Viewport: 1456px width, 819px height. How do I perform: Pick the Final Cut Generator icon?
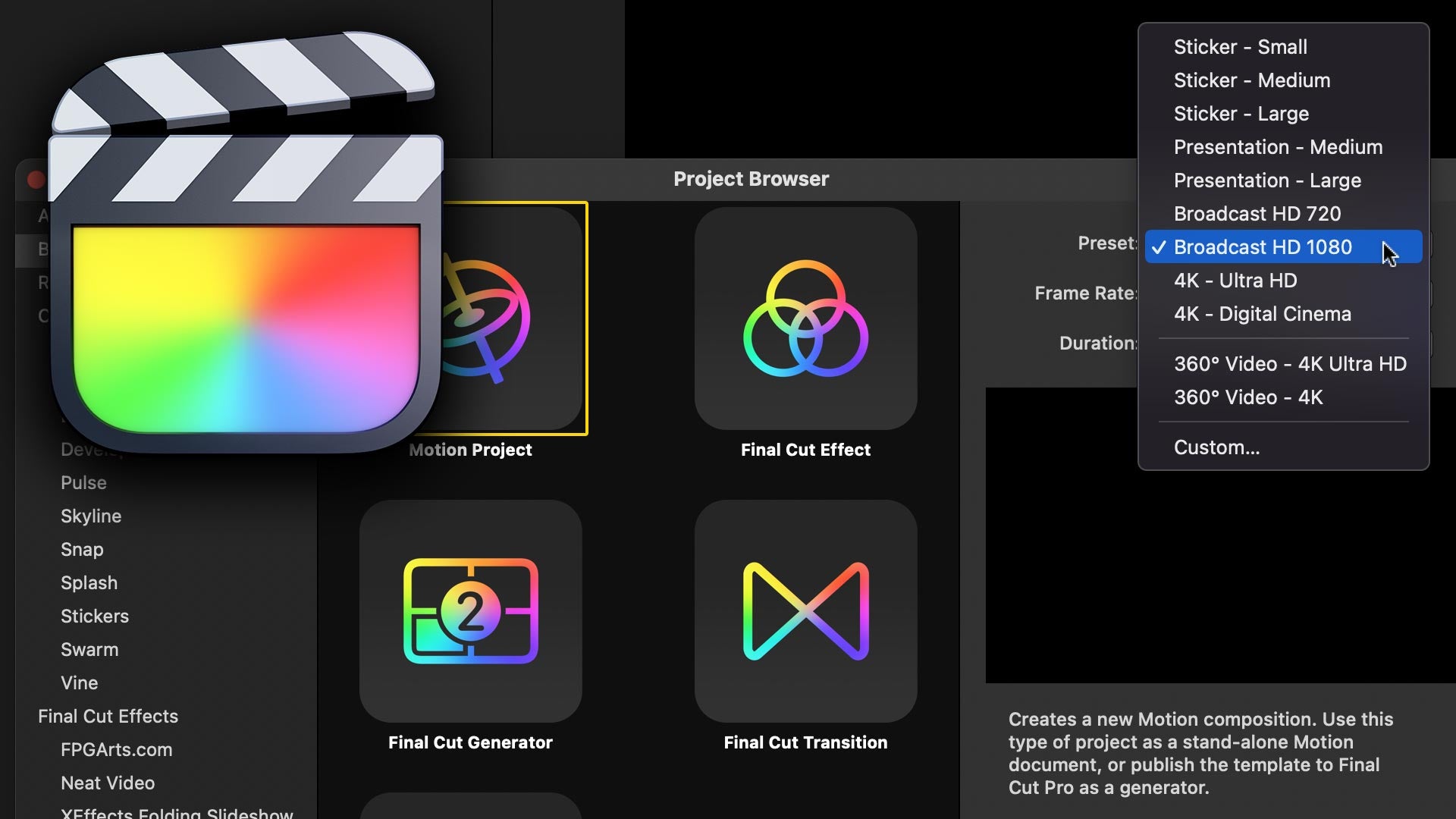point(470,610)
